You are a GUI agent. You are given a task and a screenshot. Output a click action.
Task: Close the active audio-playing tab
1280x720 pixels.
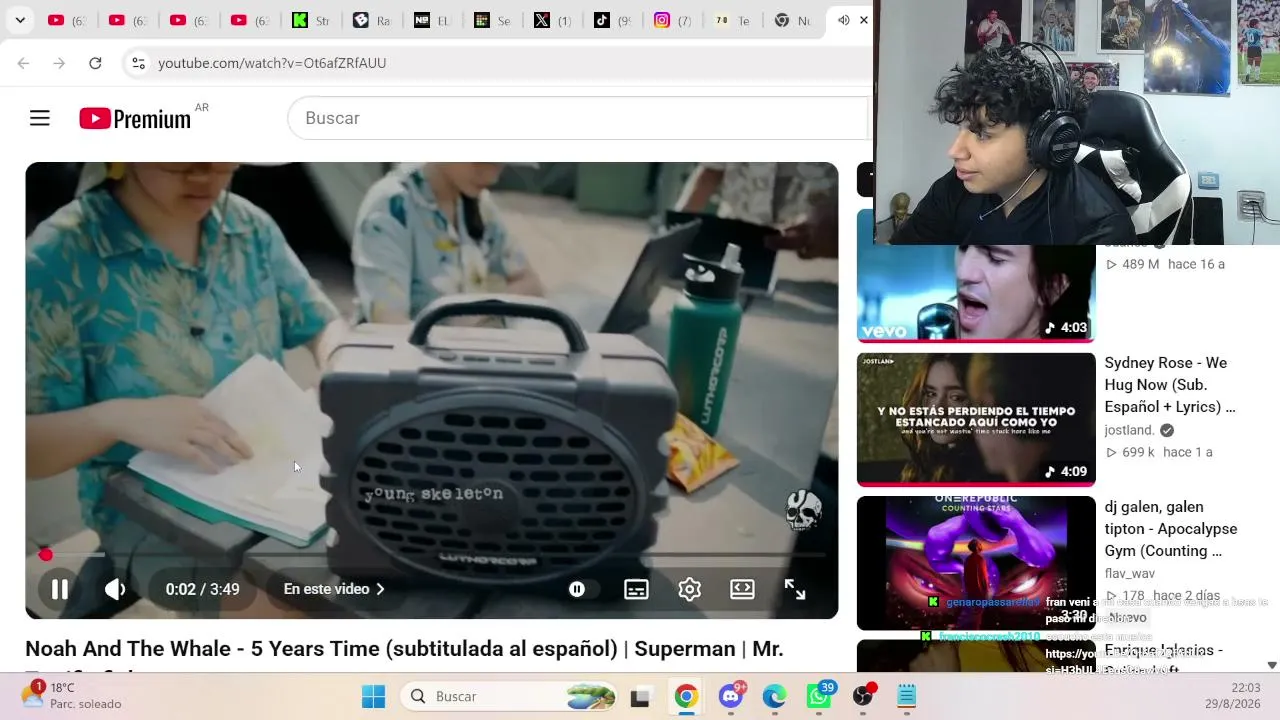[x=864, y=20]
